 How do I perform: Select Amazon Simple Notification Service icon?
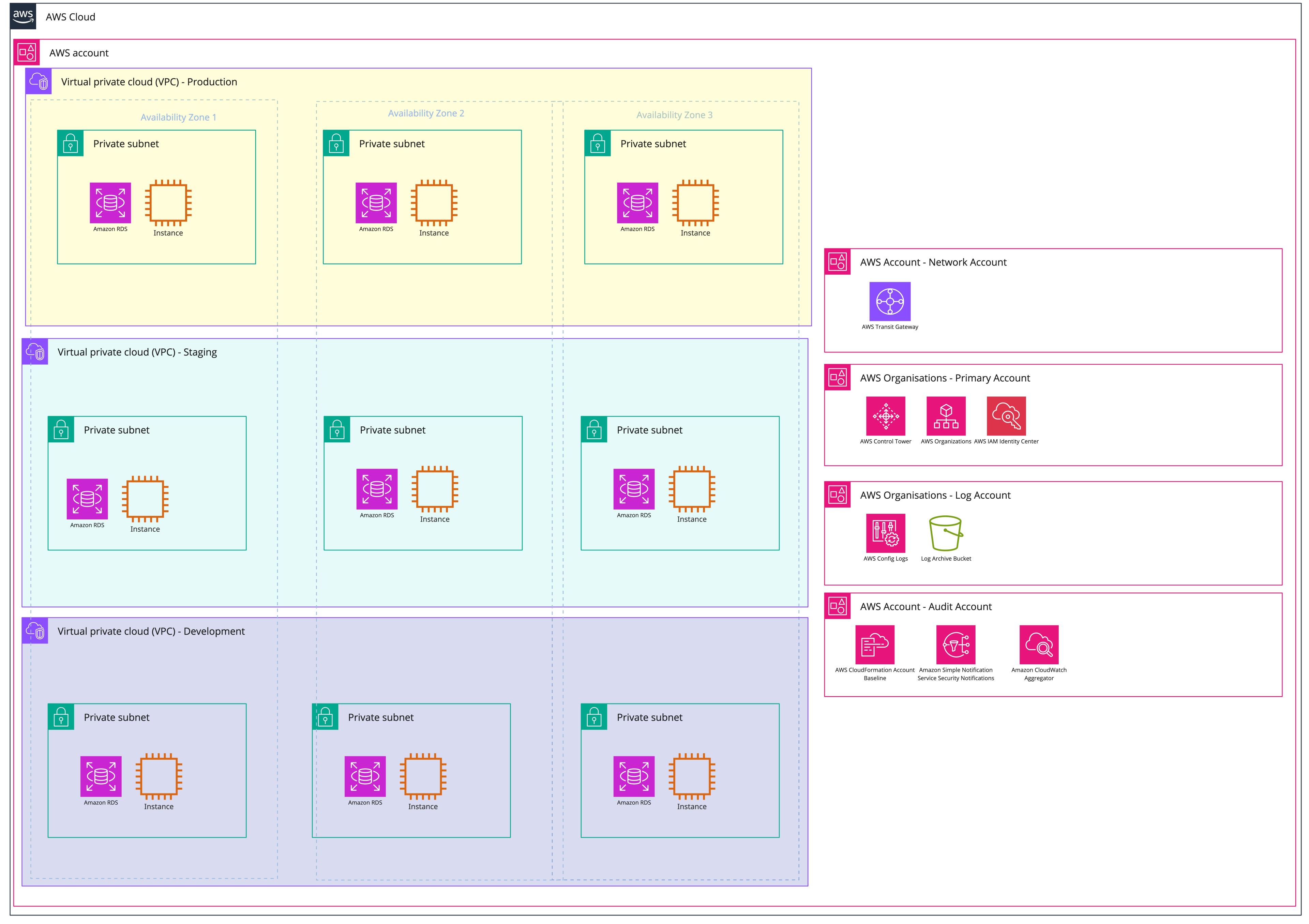pyautogui.click(x=956, y=645)
